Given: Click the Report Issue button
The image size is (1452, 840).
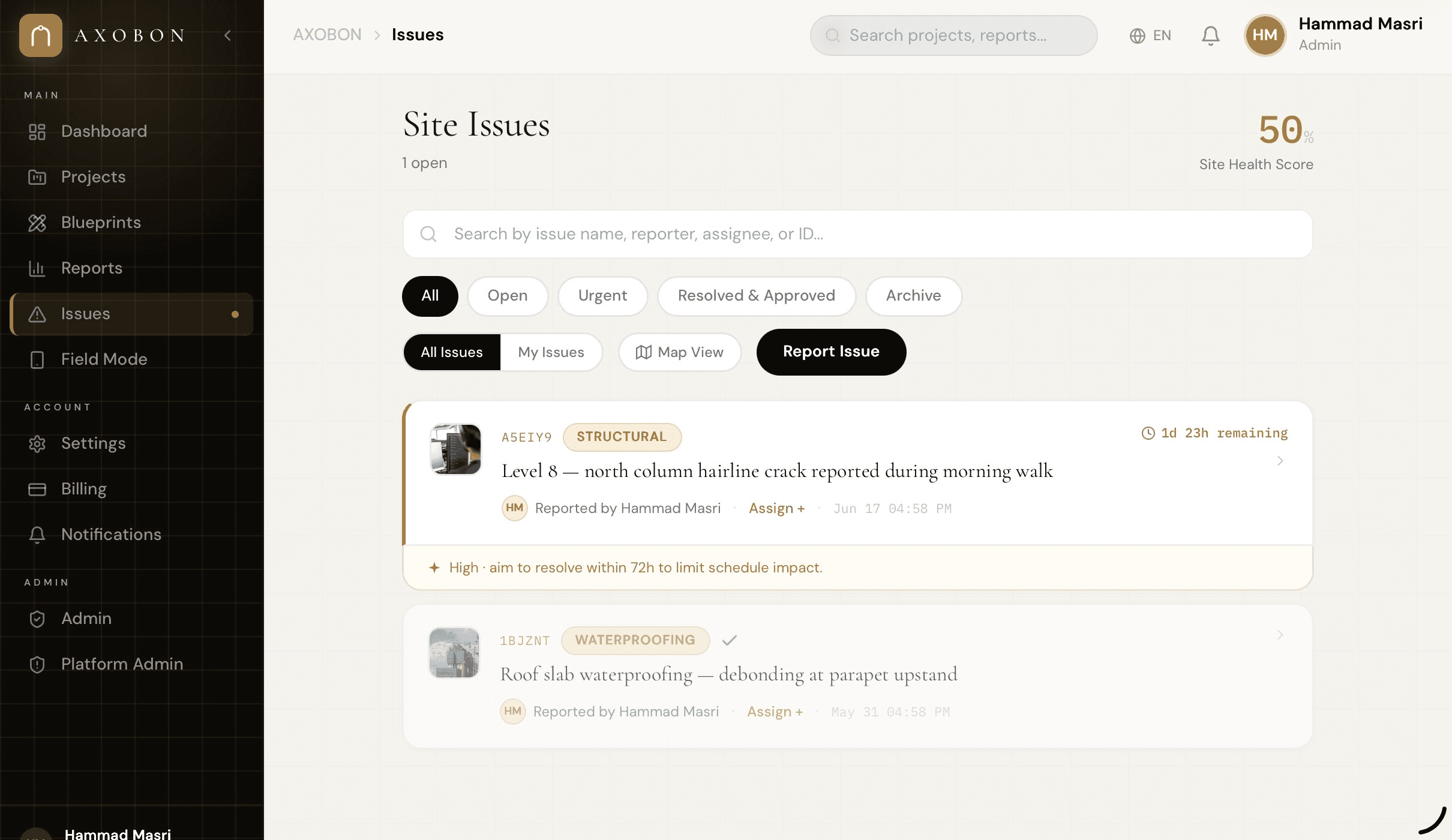Looking at the screenshot, I should coord(831,352).
